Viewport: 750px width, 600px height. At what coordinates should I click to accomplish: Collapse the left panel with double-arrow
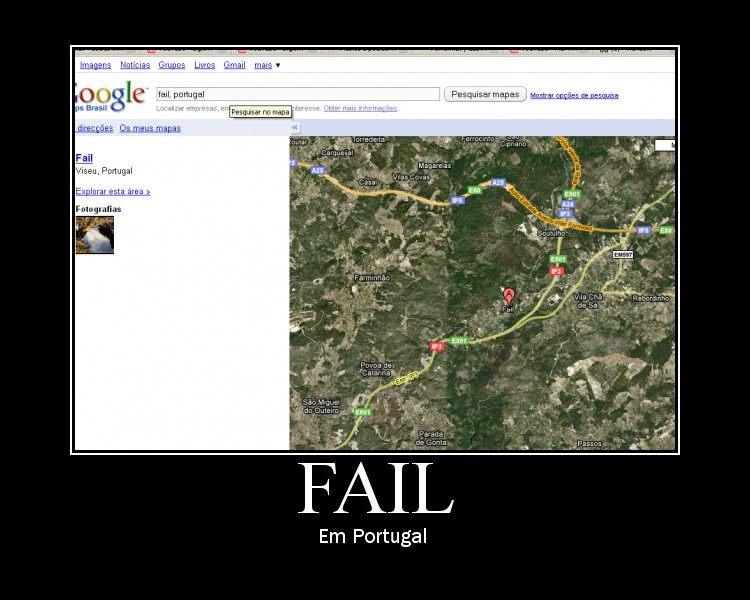(295, 127)
